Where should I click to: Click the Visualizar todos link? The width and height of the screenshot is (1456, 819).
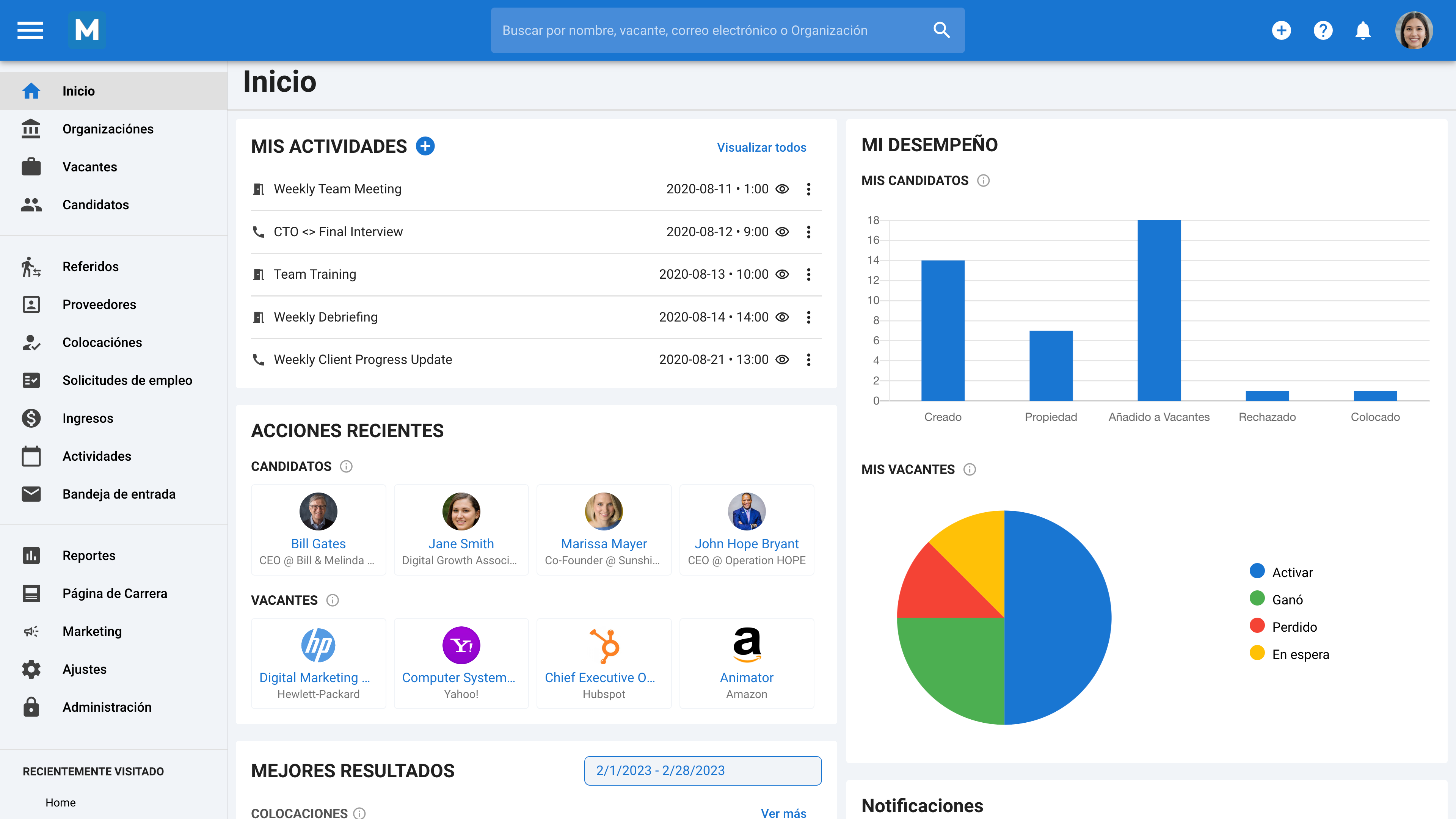761,147
